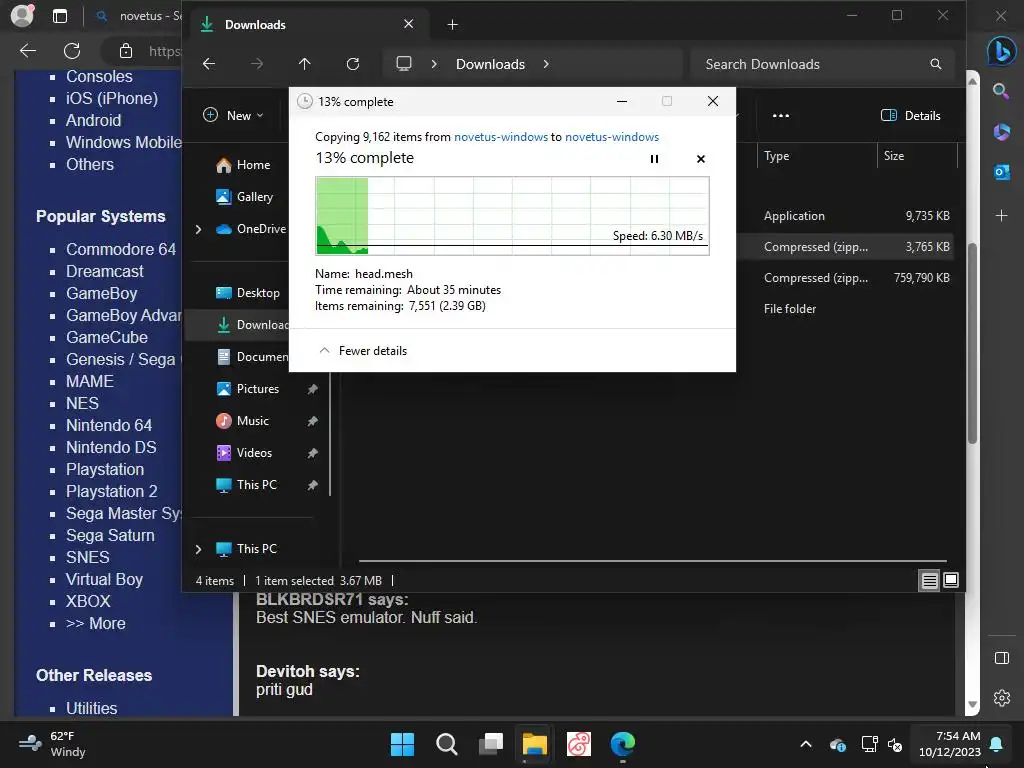Open the See more ellipsis menu
The height and width of the screenshot is (768, 1024).
click(x=780, y=116)
